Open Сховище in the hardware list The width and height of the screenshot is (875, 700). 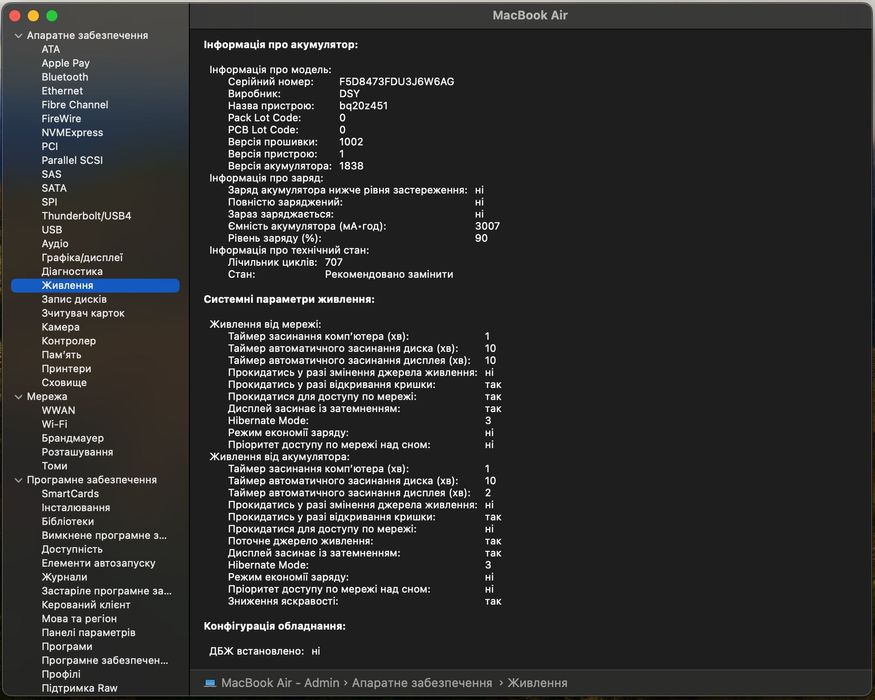coord(64,383)
